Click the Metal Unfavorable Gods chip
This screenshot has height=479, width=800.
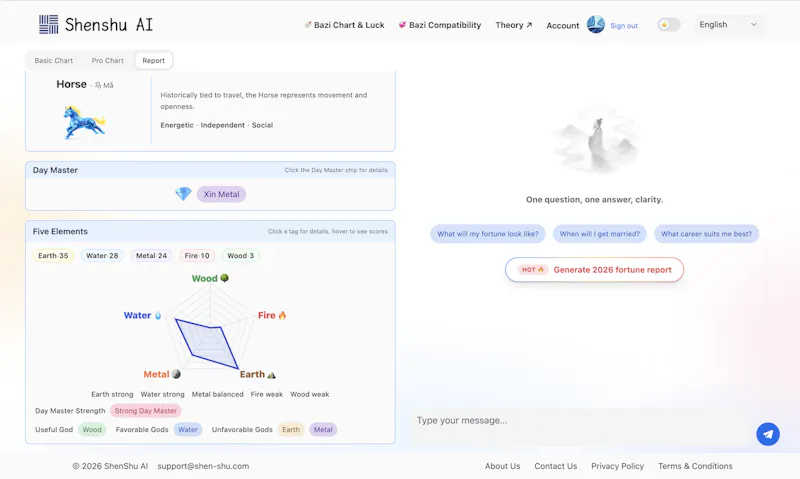(323, 430)
